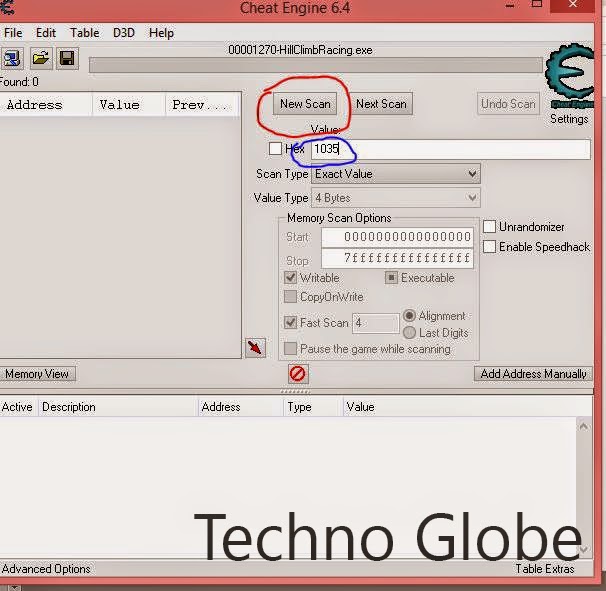The image size is (606, 591).
Task: Click the Start address field
Action: coord(397,237)
